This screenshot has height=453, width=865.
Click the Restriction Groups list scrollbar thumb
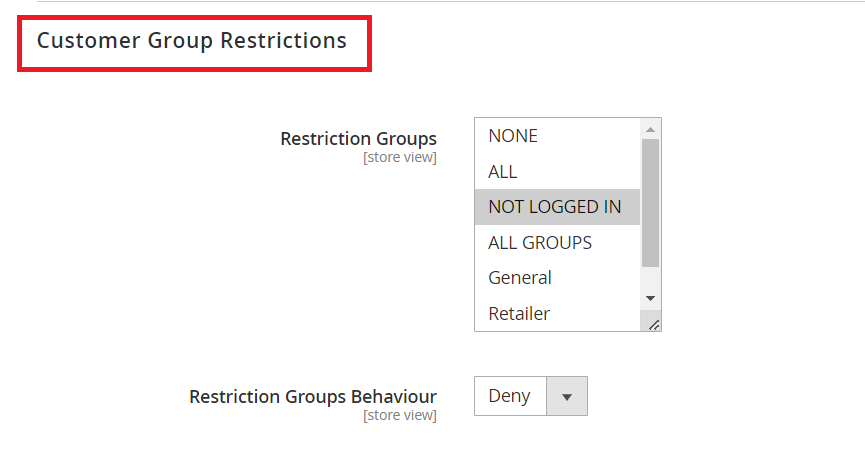[650, 202]
